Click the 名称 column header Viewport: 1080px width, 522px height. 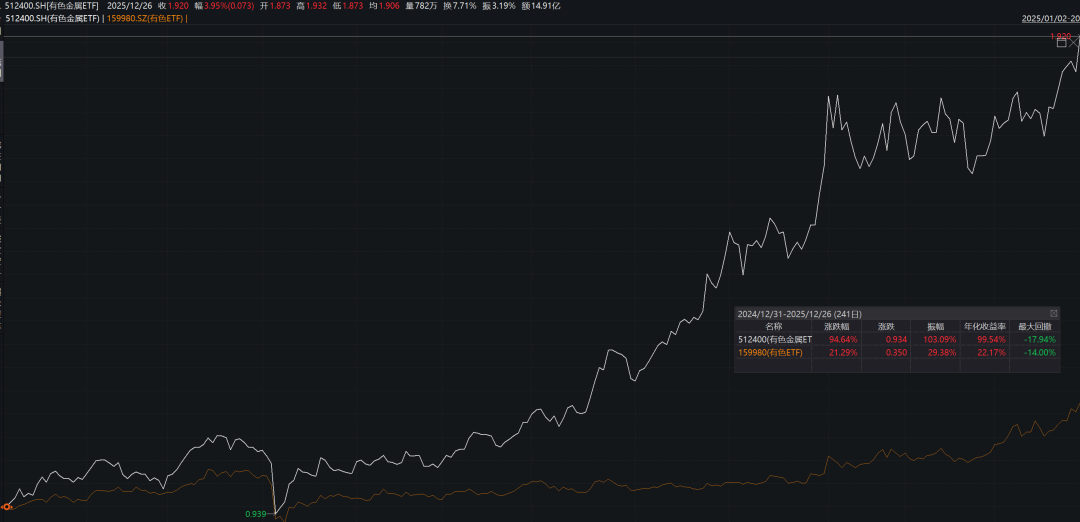click(x=773, y=326)
